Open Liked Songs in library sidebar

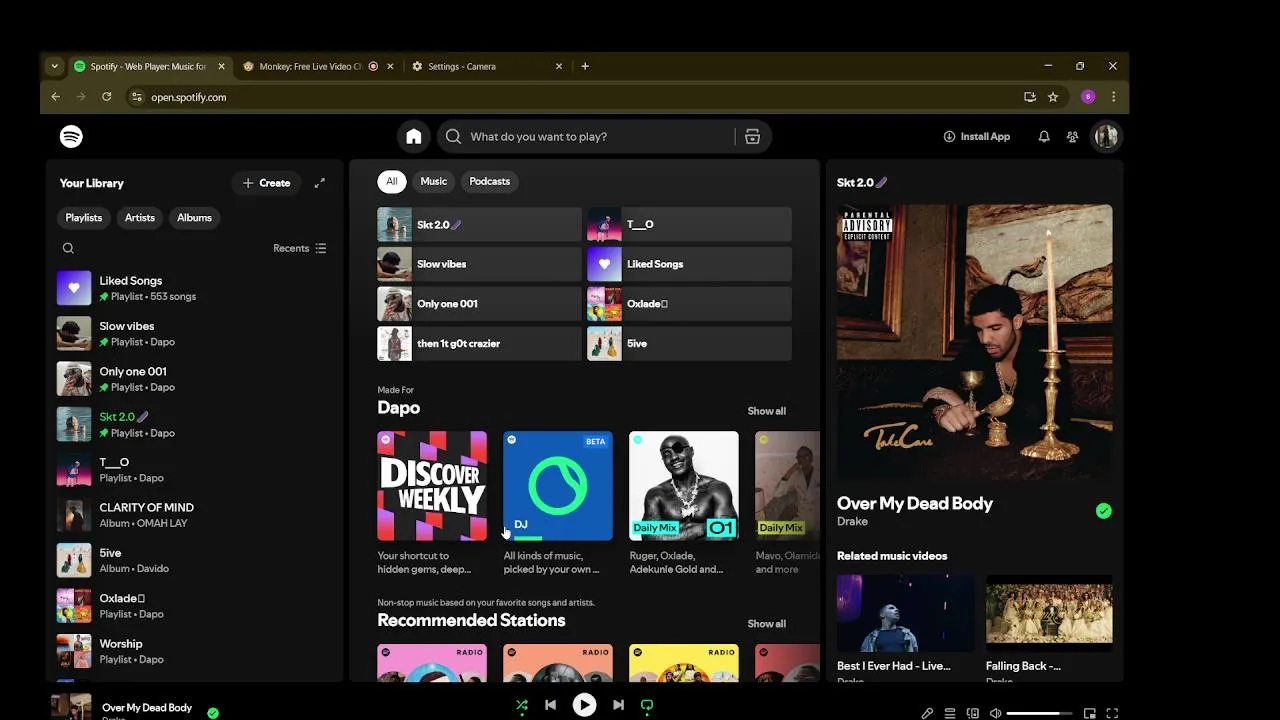coord(193,288)
